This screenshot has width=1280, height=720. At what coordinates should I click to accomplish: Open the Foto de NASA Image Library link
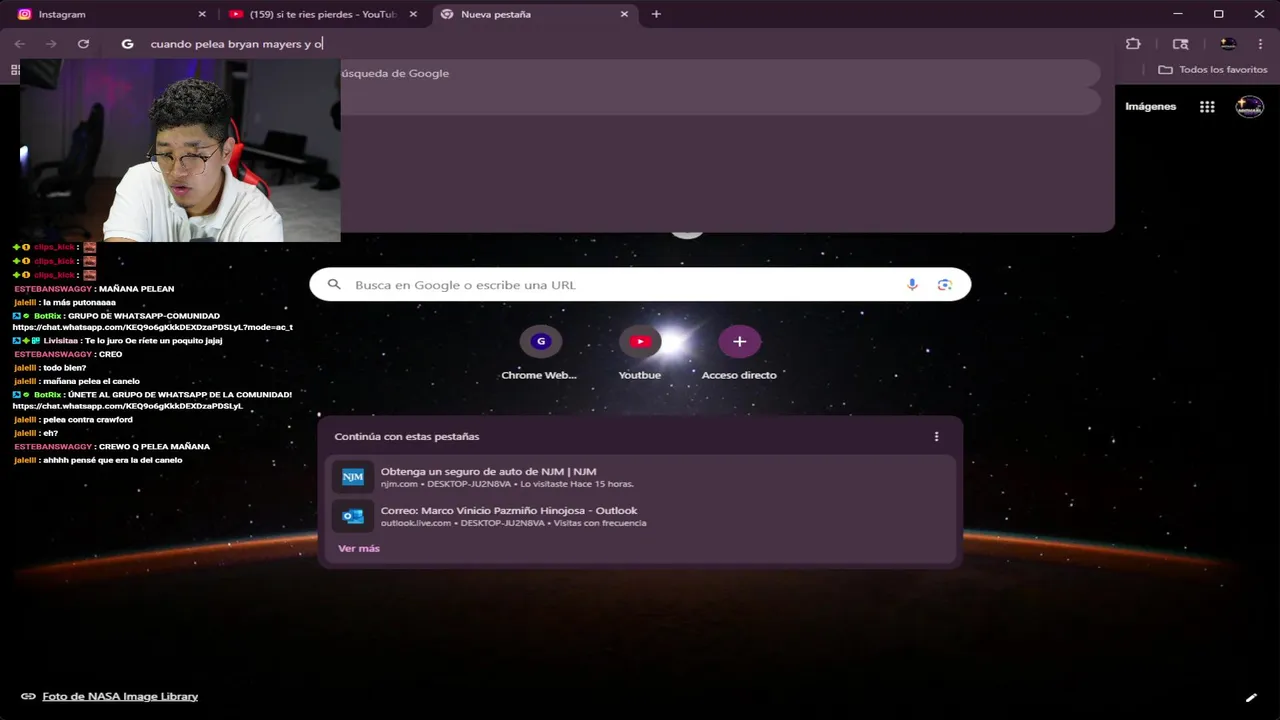(x=120, y=696)
